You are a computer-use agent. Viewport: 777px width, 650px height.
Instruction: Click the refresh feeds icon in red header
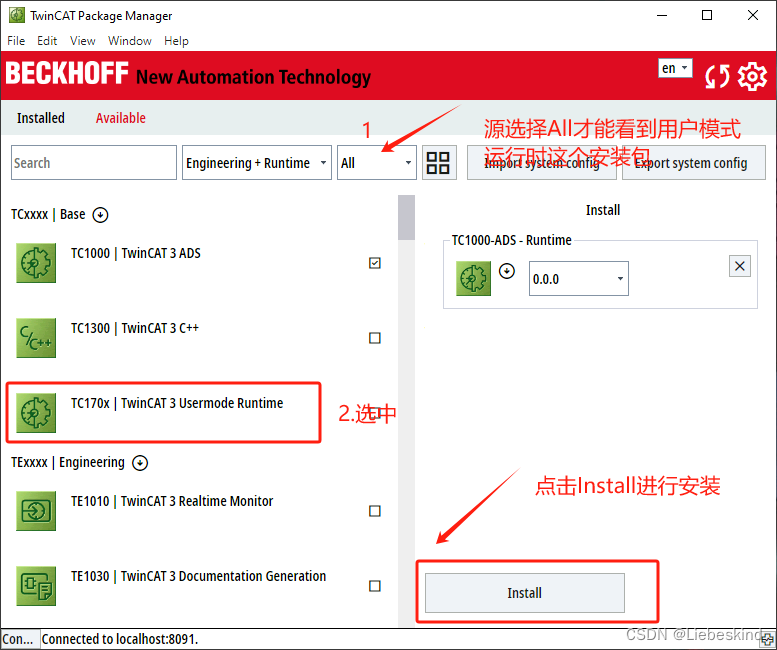pos(717,77)
